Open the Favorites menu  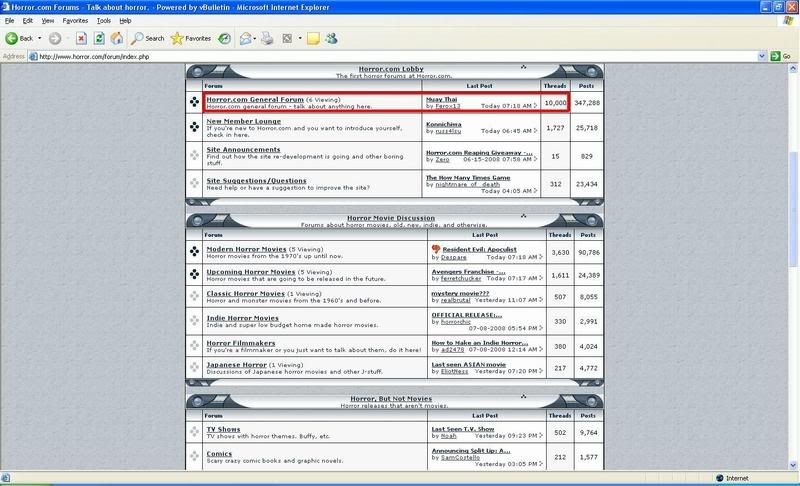coord(75,20)
